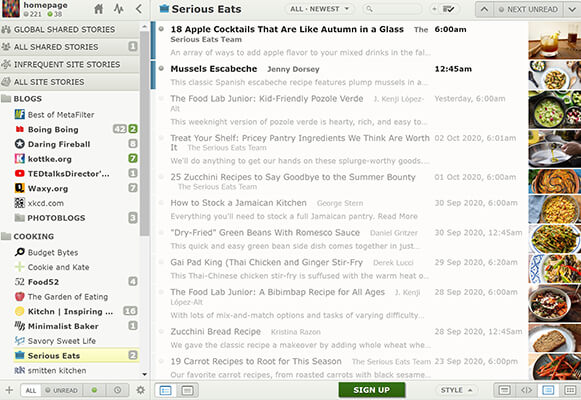The width and height of the screenshot is (581, 400).
Task: Click the feed list scrollbar thumb
Action: [x=145, y=133]
